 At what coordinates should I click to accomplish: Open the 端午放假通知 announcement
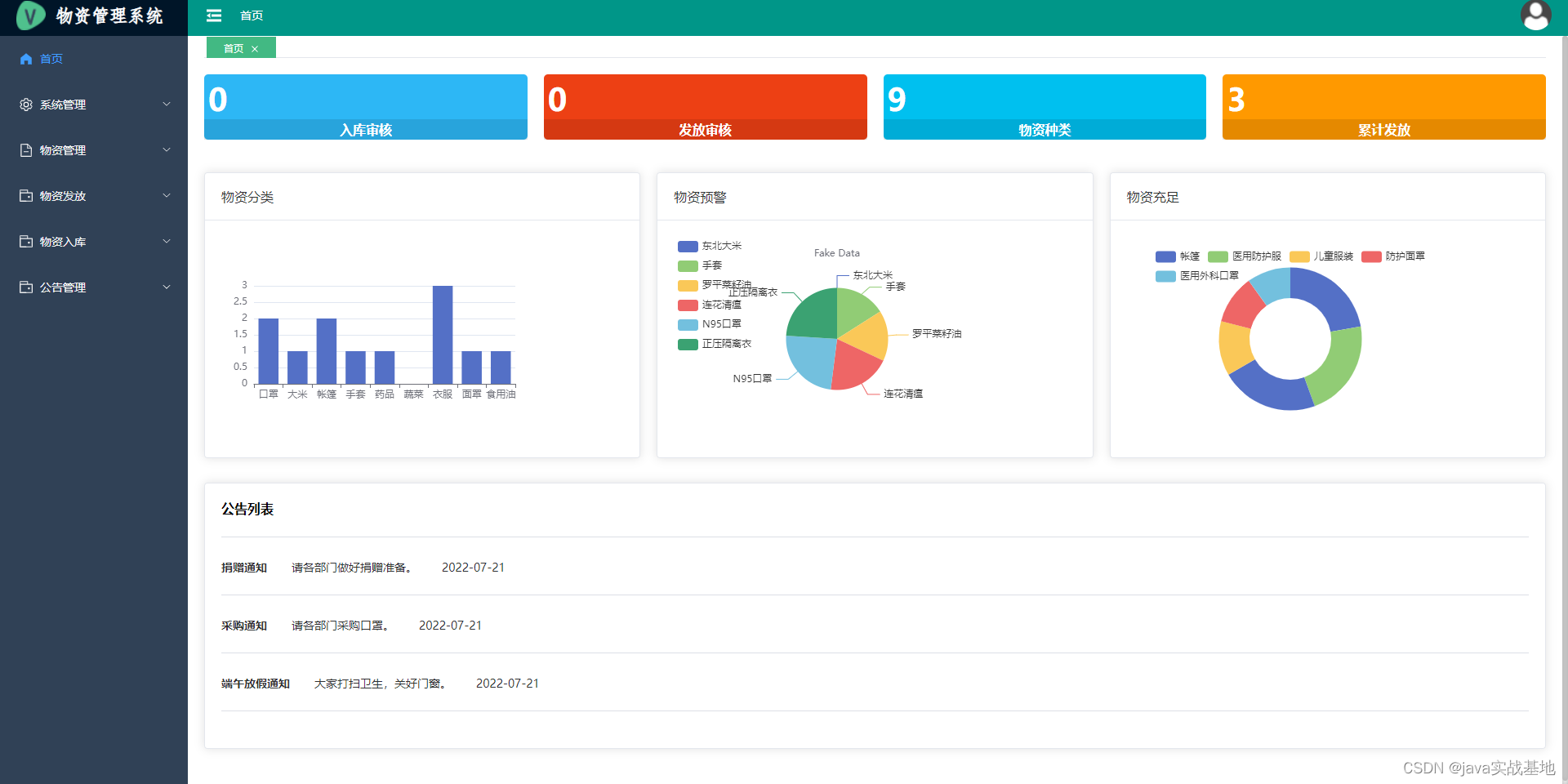(x=256, y=684)
